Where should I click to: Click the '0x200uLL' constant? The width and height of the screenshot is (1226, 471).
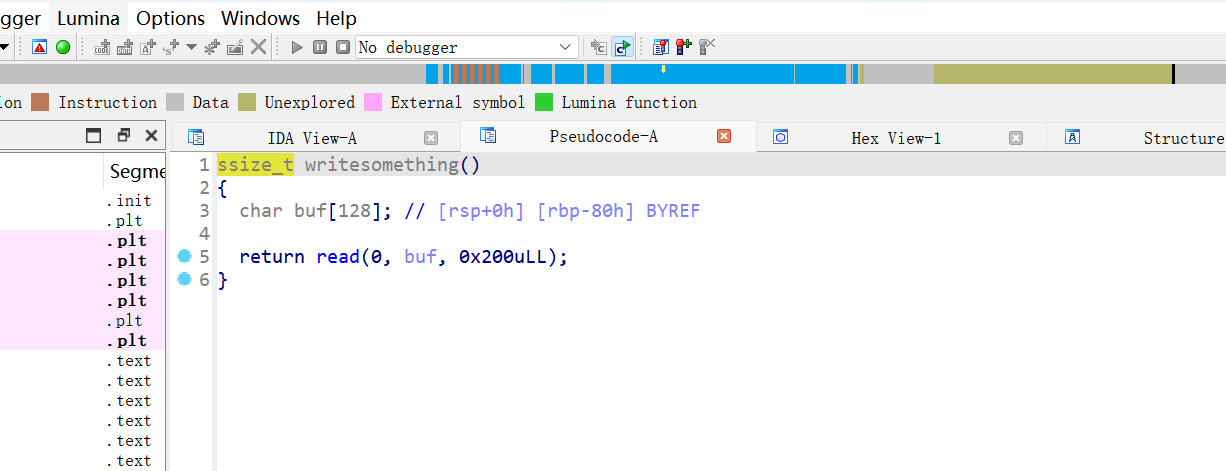pyautogui.click(x=503, y=257)
